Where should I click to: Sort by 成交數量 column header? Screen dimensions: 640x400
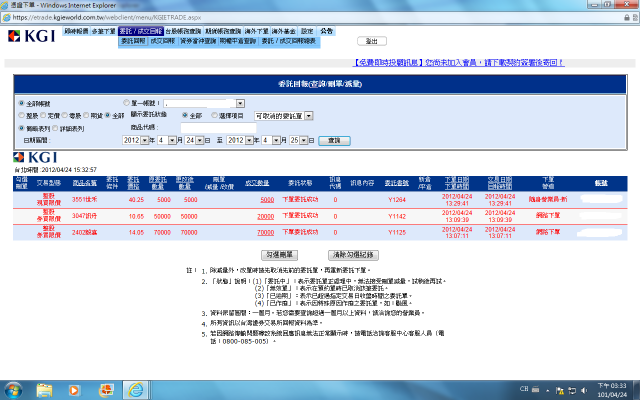257,183
